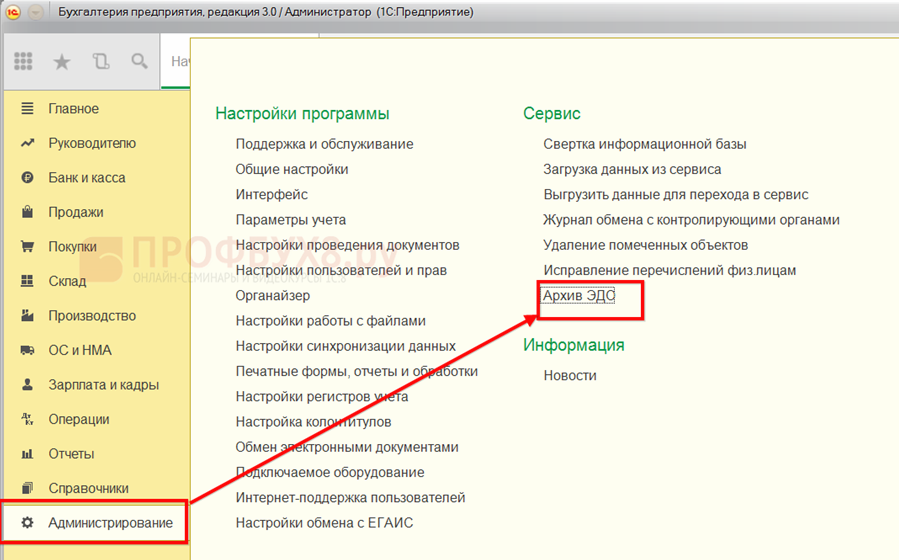Select Банк и касса in sidebar
Viewport: 899px width, 560px height.
click(85, 178)
